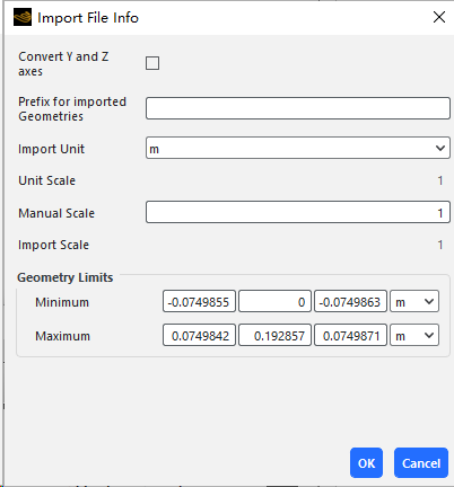
Task: Open the Minimum row unit dropdown
Action: [x=414, y=302]
